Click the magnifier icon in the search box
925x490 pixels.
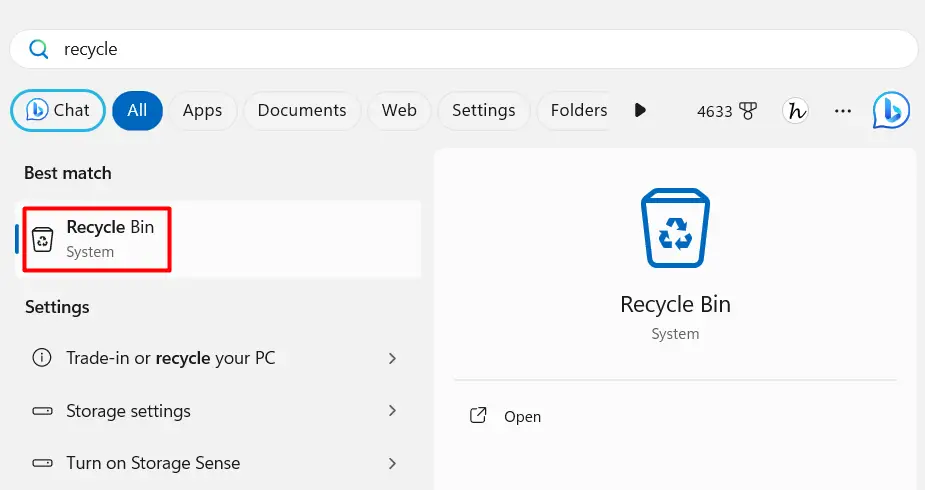click(39, 49)
